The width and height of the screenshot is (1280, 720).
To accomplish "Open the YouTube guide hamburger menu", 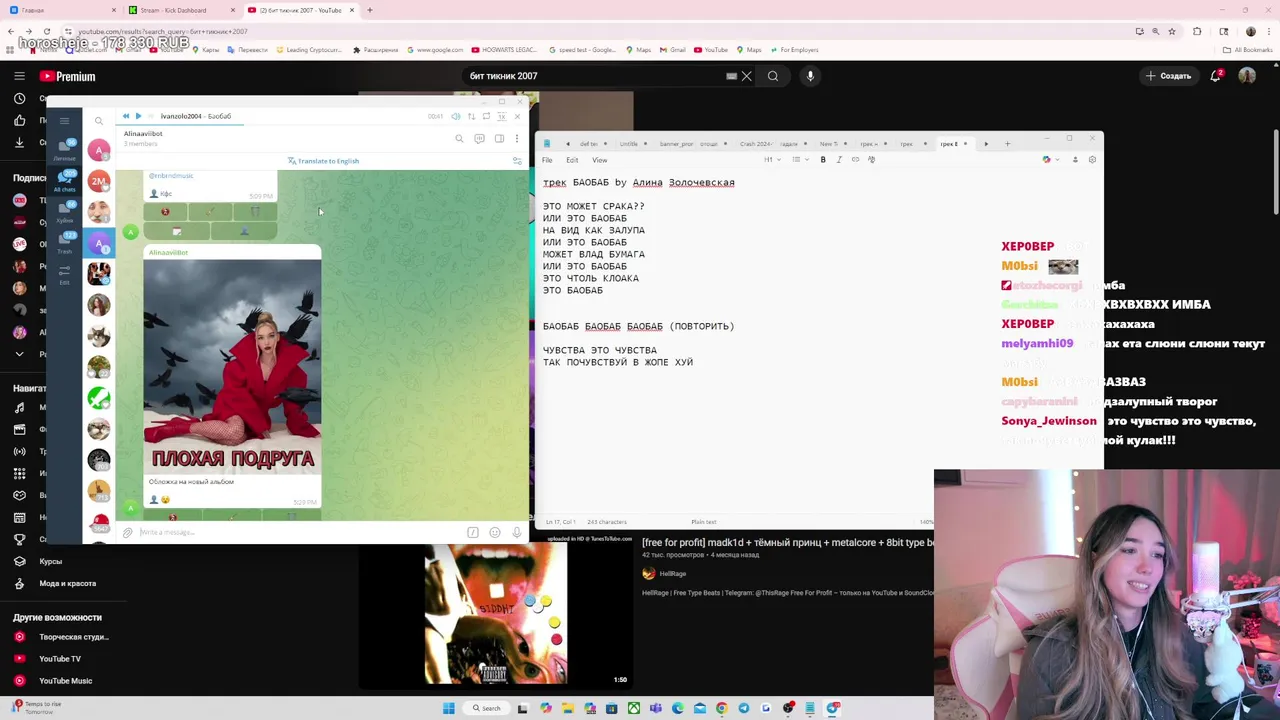I will (19, 76).
